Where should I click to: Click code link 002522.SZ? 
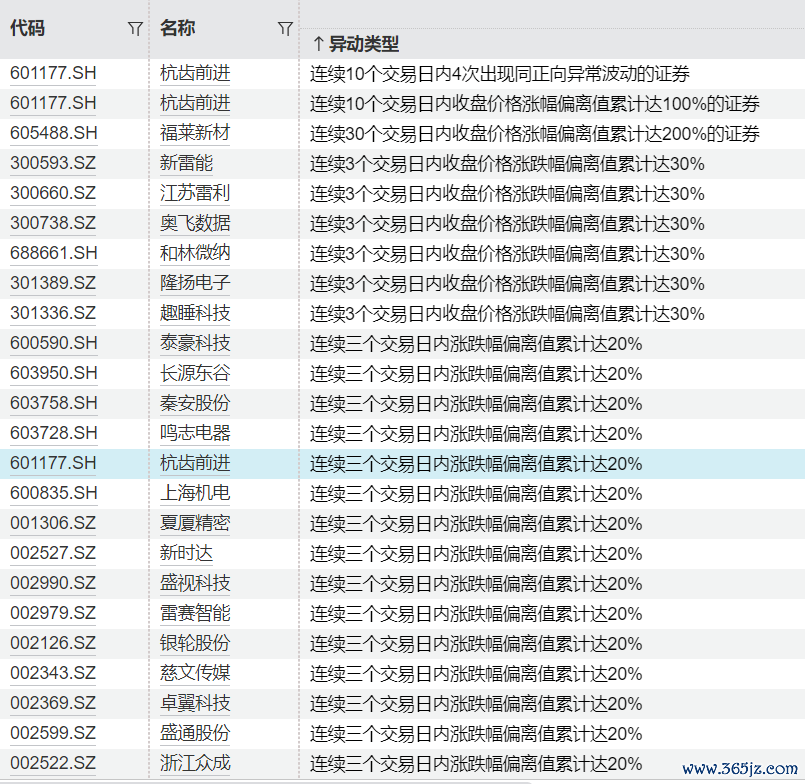(x=53, y=763)
